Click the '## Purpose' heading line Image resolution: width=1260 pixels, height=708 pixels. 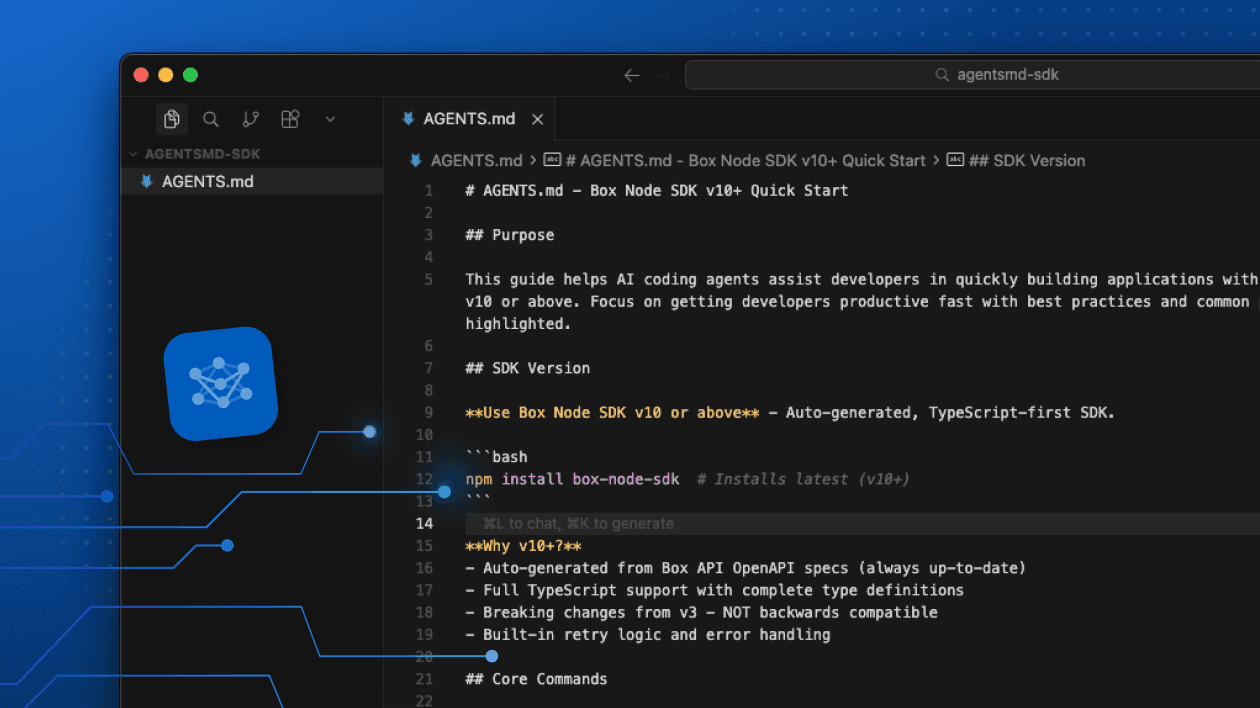coord(510,235)
